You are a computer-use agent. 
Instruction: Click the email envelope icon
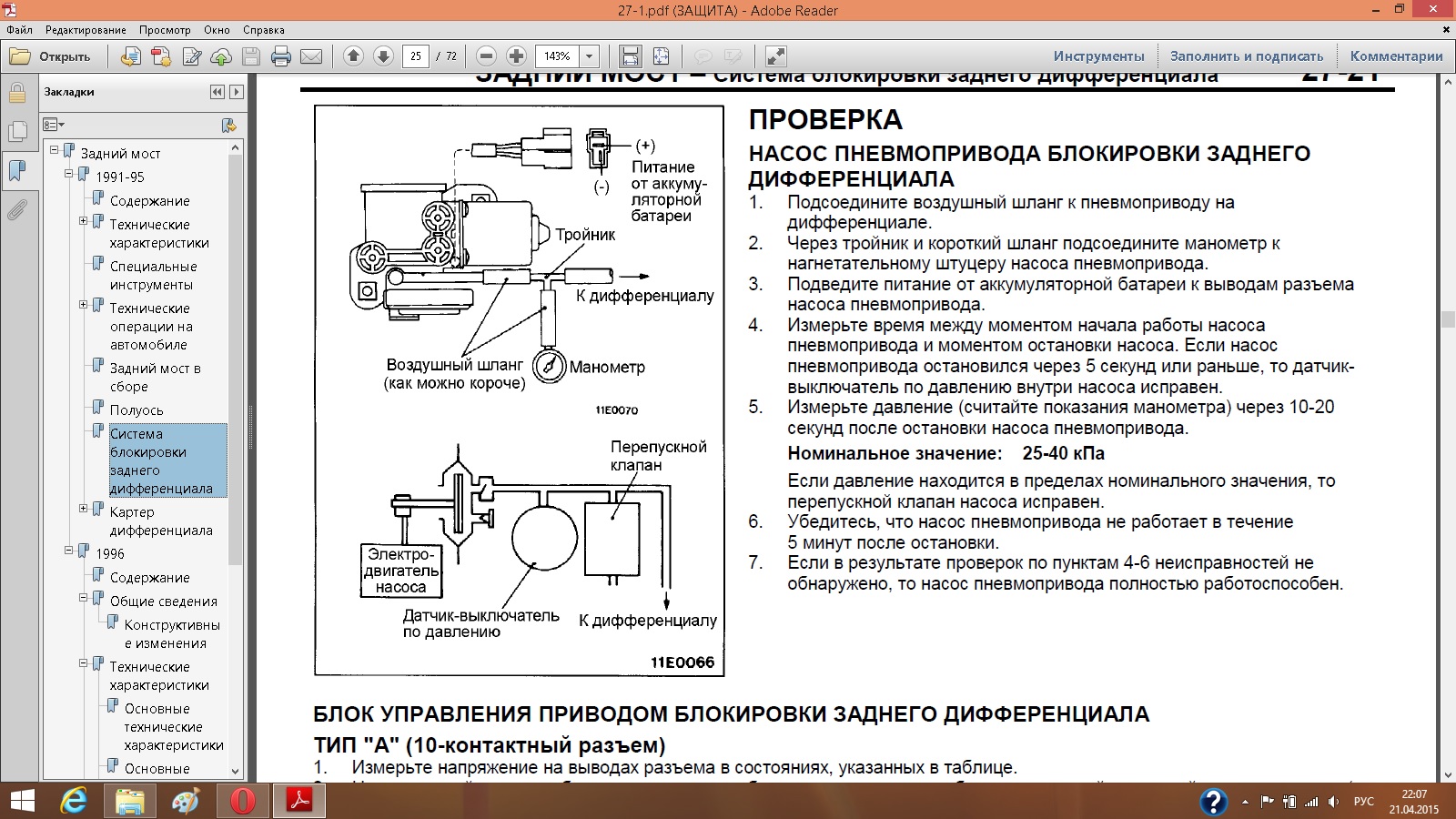[x=311, y=56]
